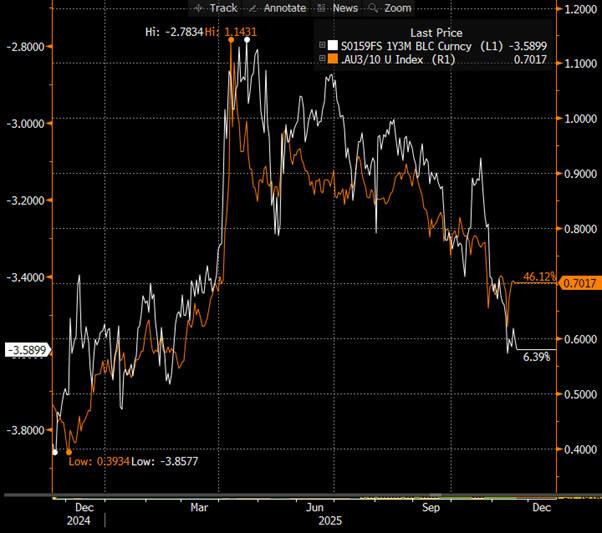Click the 0.7017 last price value in legend

pos(530,60)
